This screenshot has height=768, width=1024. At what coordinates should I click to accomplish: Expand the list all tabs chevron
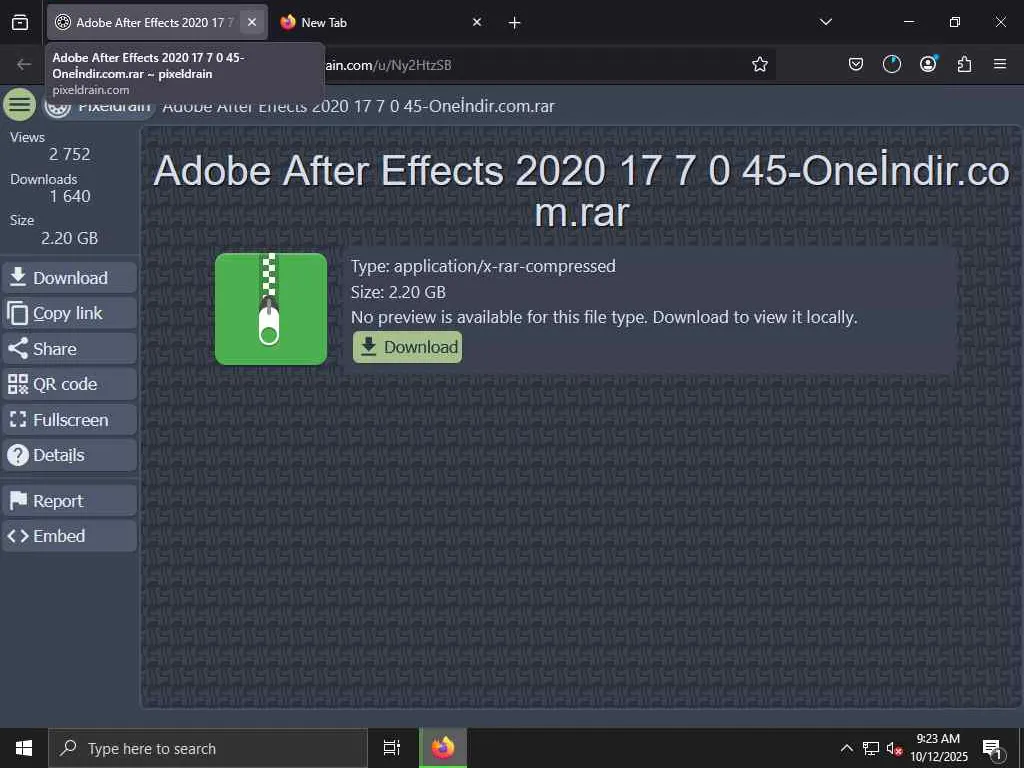pos(825,22)
